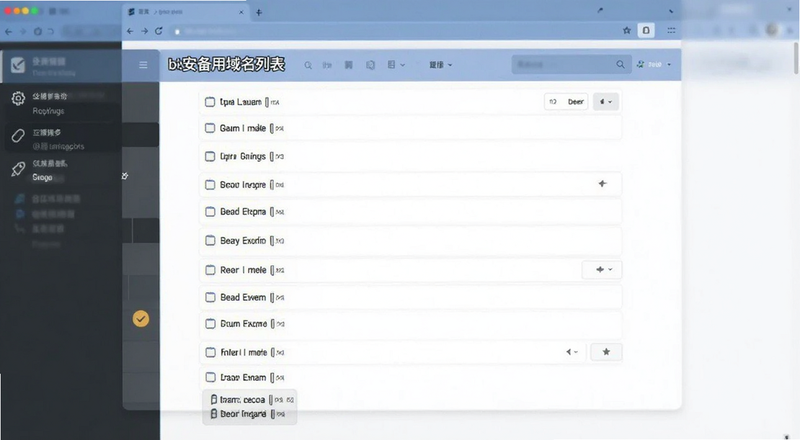Viewport: 800px width, 440px height.
Task: Open the arrow dropdown beside Deer button
Action: click(606, 102)
